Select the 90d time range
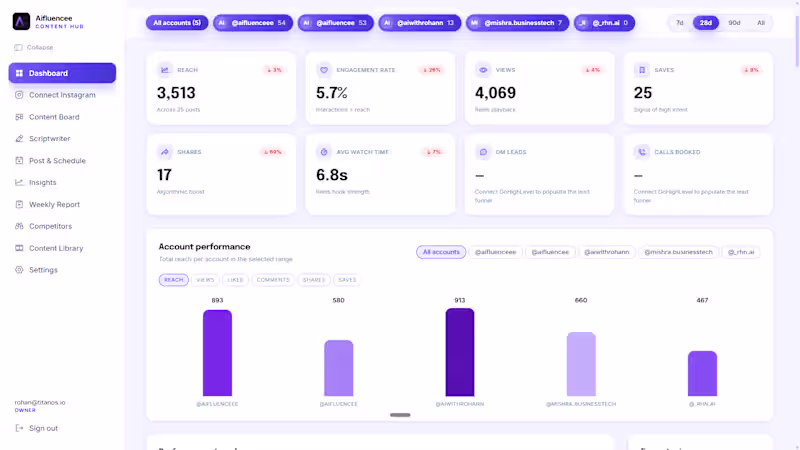This screenshot has height=450, width=800. [734, 23]
